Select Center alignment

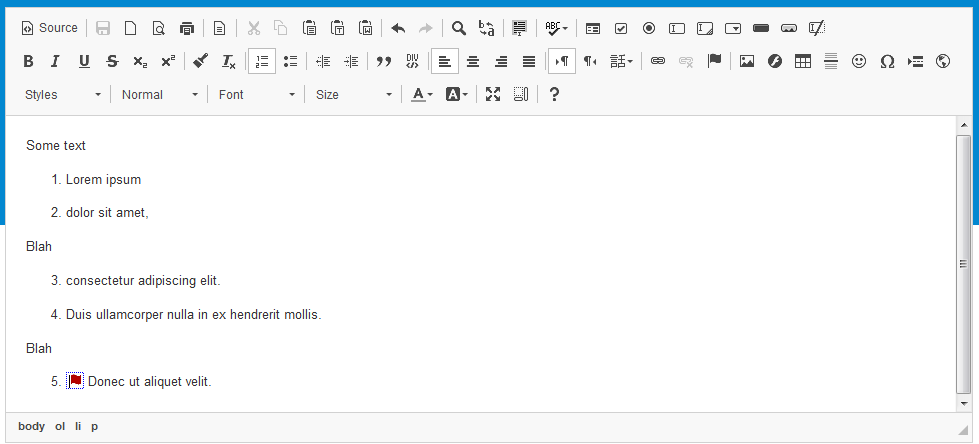473,61
